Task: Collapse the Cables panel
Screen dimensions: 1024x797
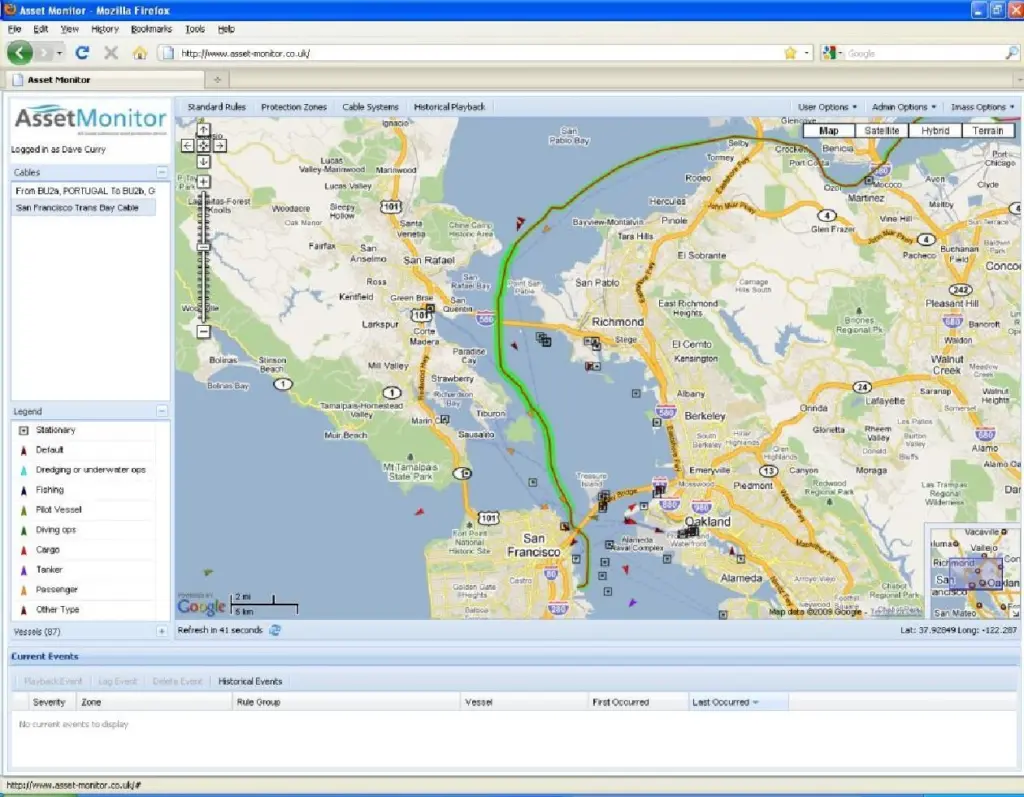Action: (161, 172)
